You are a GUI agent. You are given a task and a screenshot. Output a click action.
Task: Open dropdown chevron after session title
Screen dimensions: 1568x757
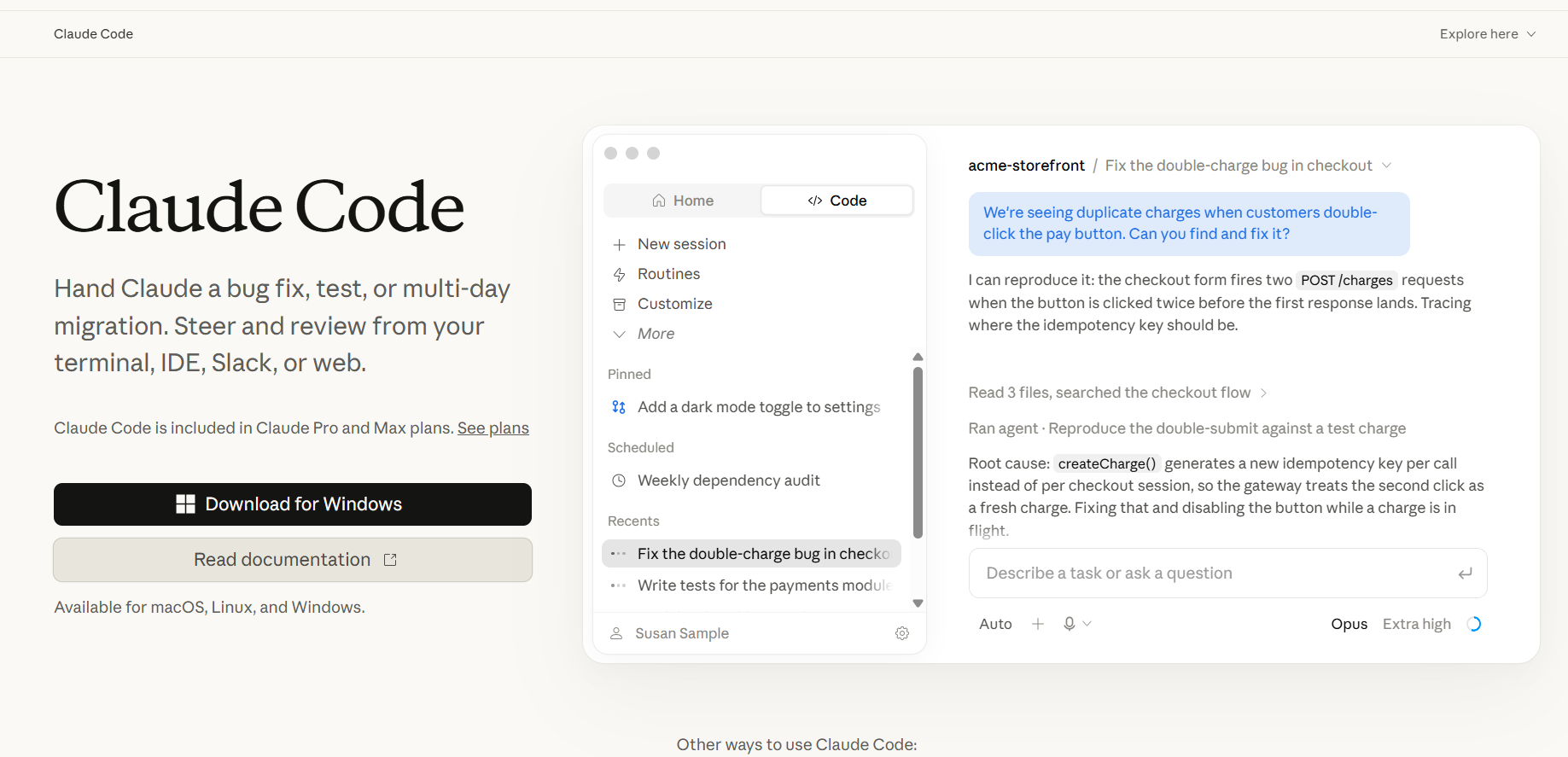[1387, 166]
